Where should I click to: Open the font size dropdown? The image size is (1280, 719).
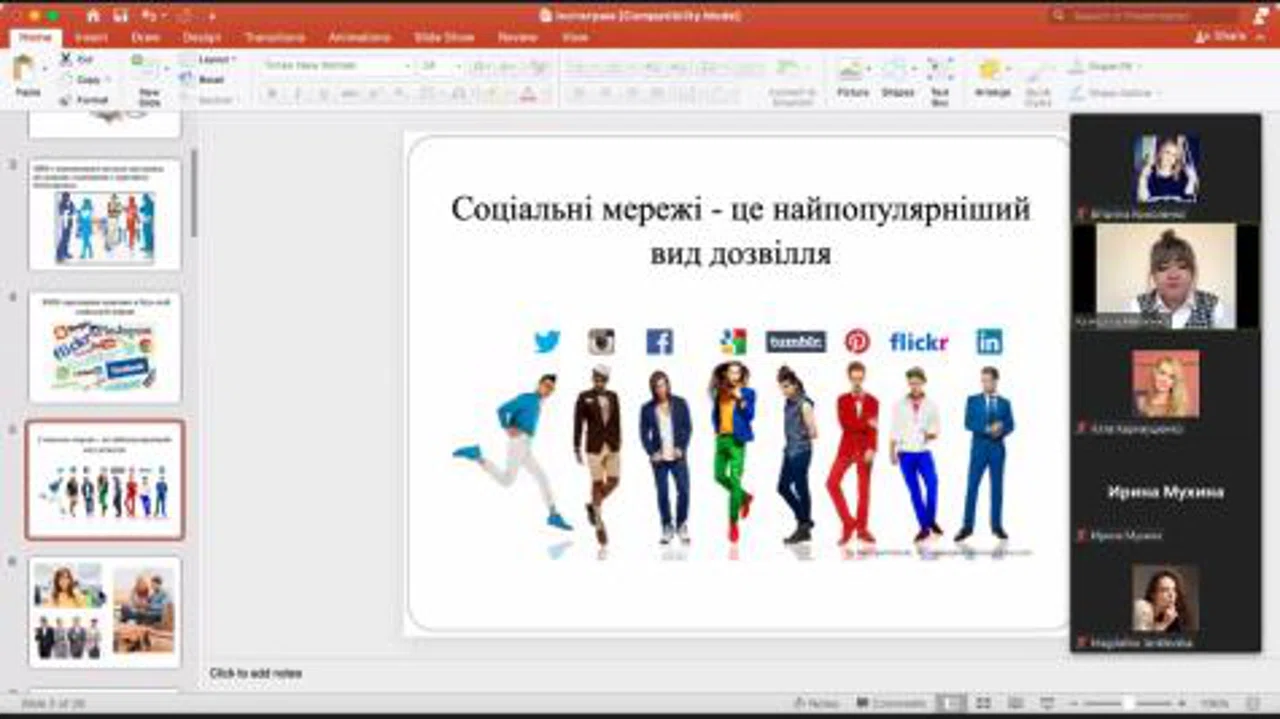coord(458,66)
